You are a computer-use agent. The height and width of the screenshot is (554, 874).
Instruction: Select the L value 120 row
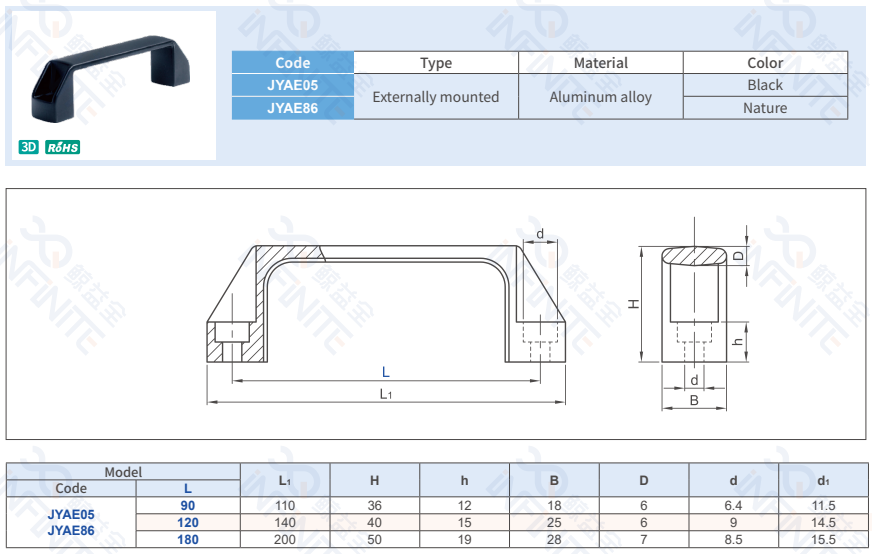188,523
